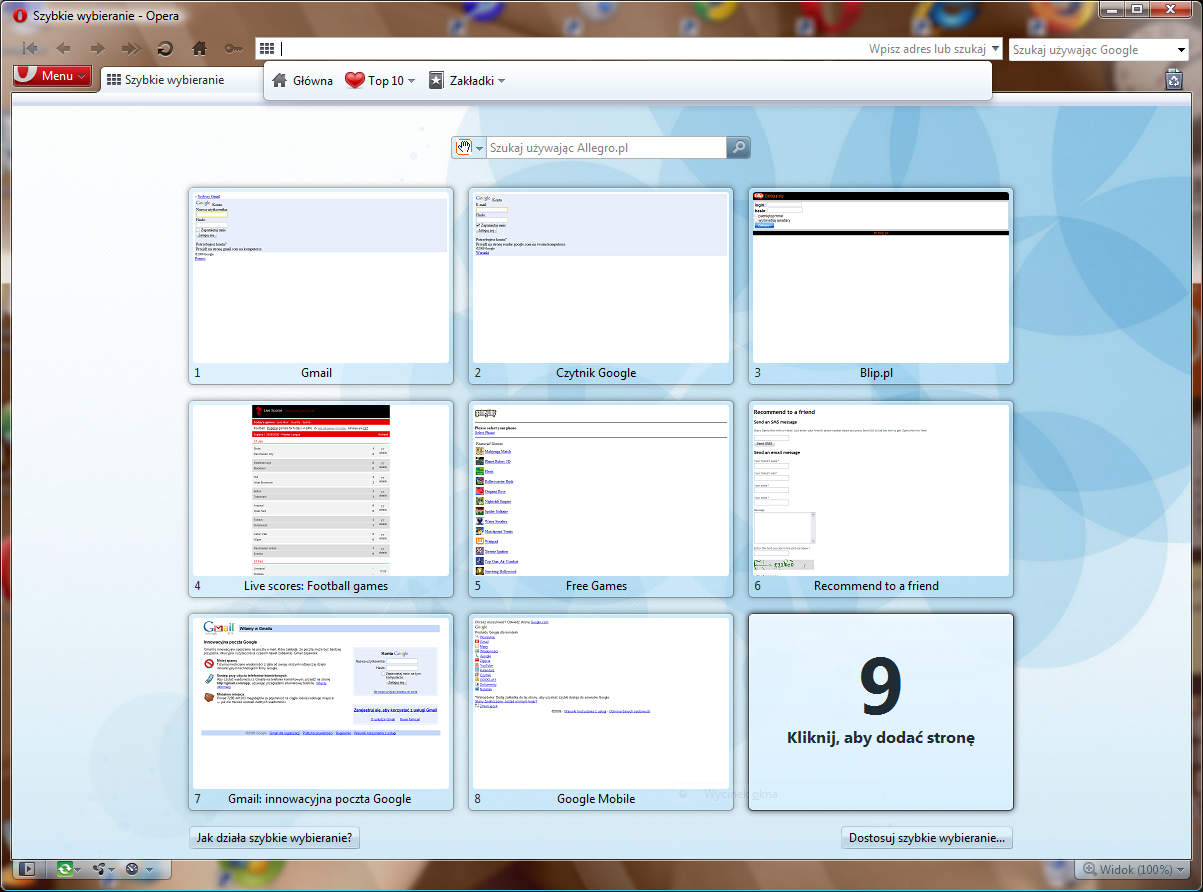Expand the 'Zakładki' bookmarks menu
Screen dimensions: 1203x892
[x=467, y=81]
